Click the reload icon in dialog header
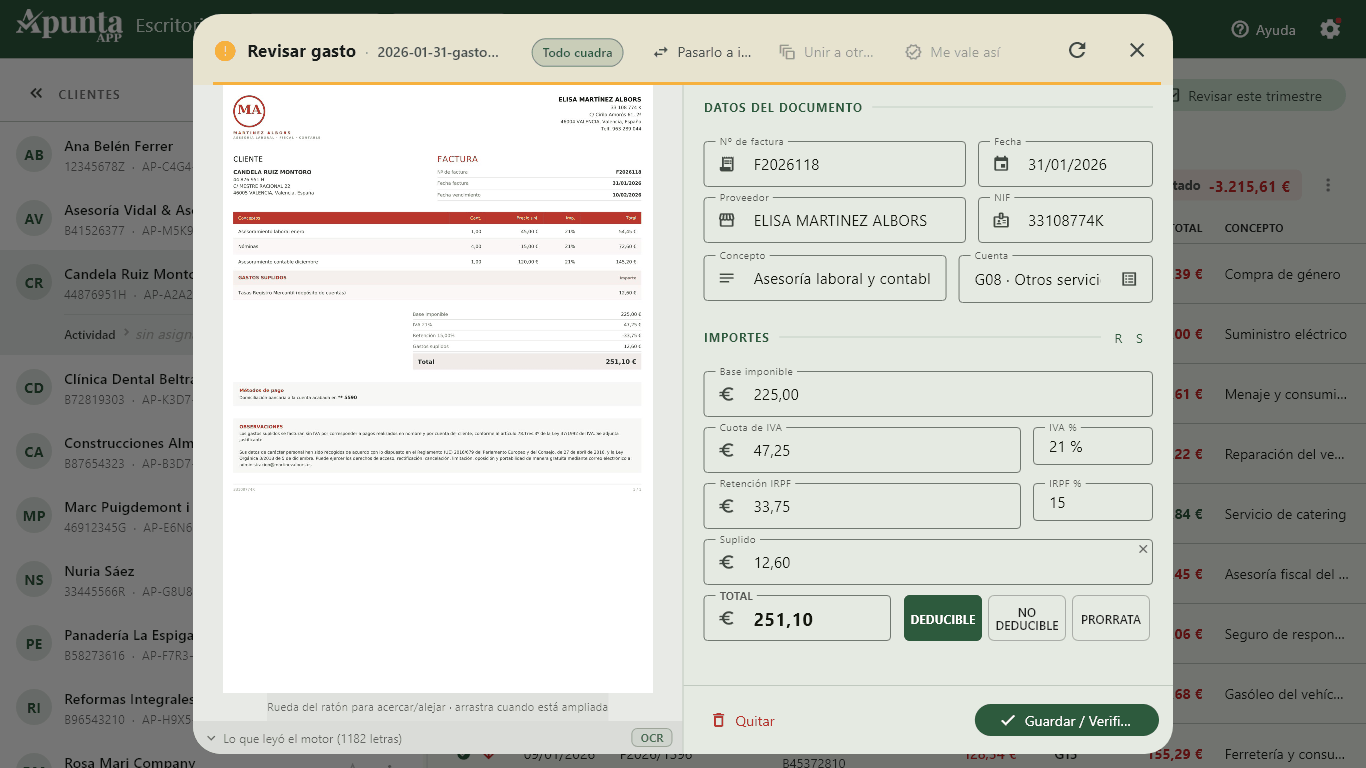This screenshot has width=1366, height=768. tap(1077, 50)
